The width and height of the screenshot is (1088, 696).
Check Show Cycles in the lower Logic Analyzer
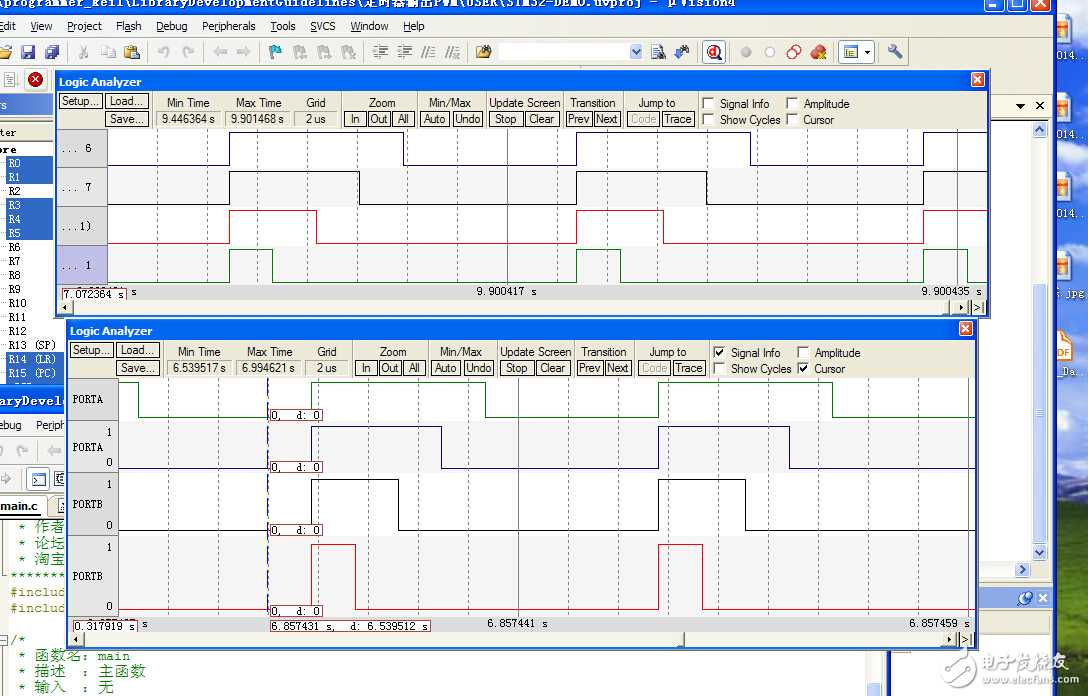tap(719, 368)
